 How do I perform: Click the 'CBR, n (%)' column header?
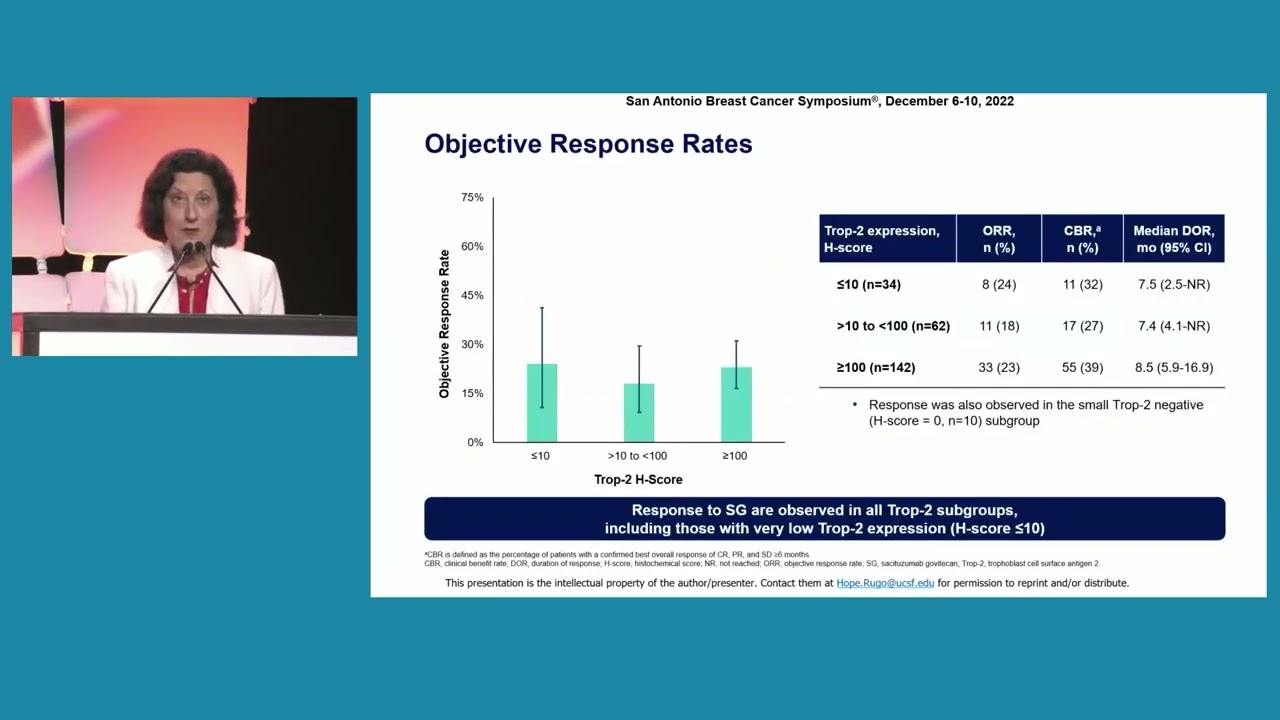[1082, 239]
